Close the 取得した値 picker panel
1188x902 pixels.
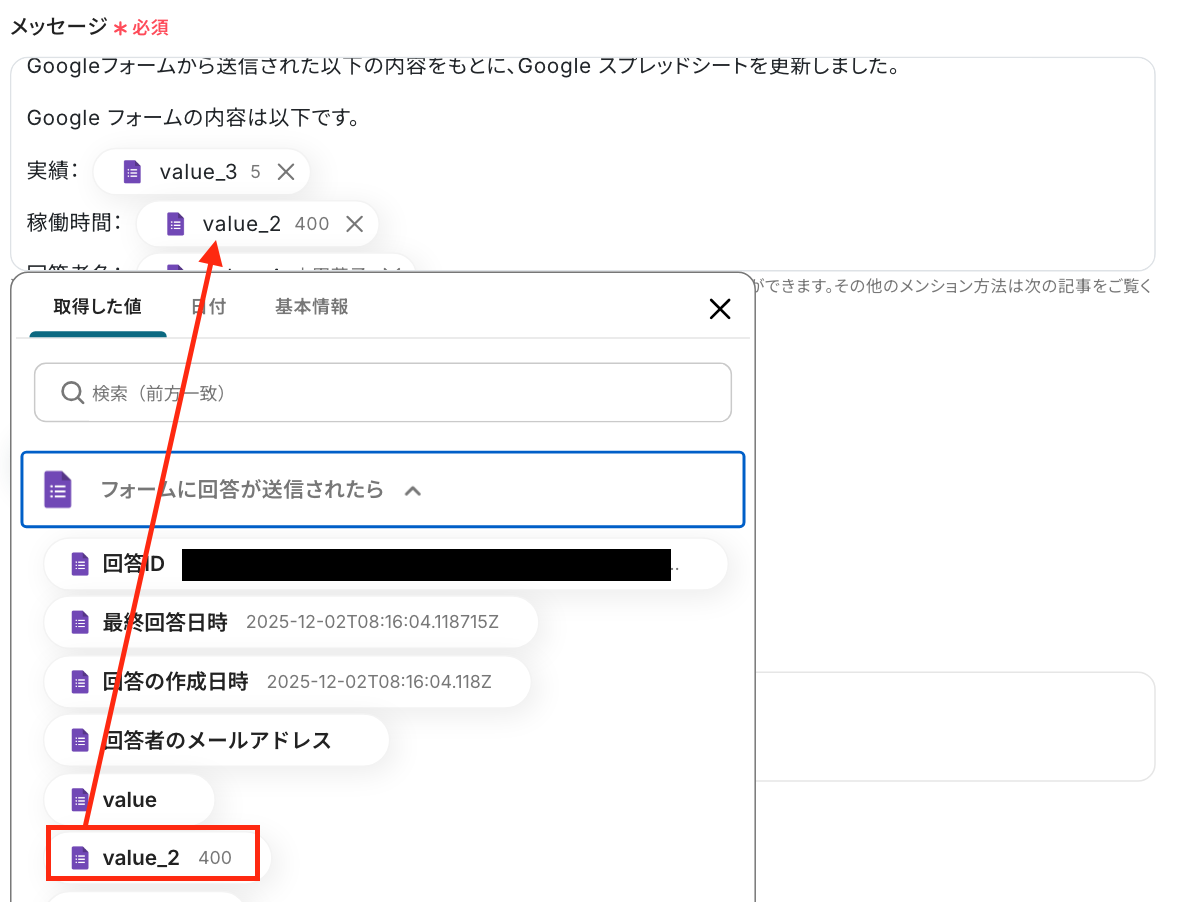(720, 308)
